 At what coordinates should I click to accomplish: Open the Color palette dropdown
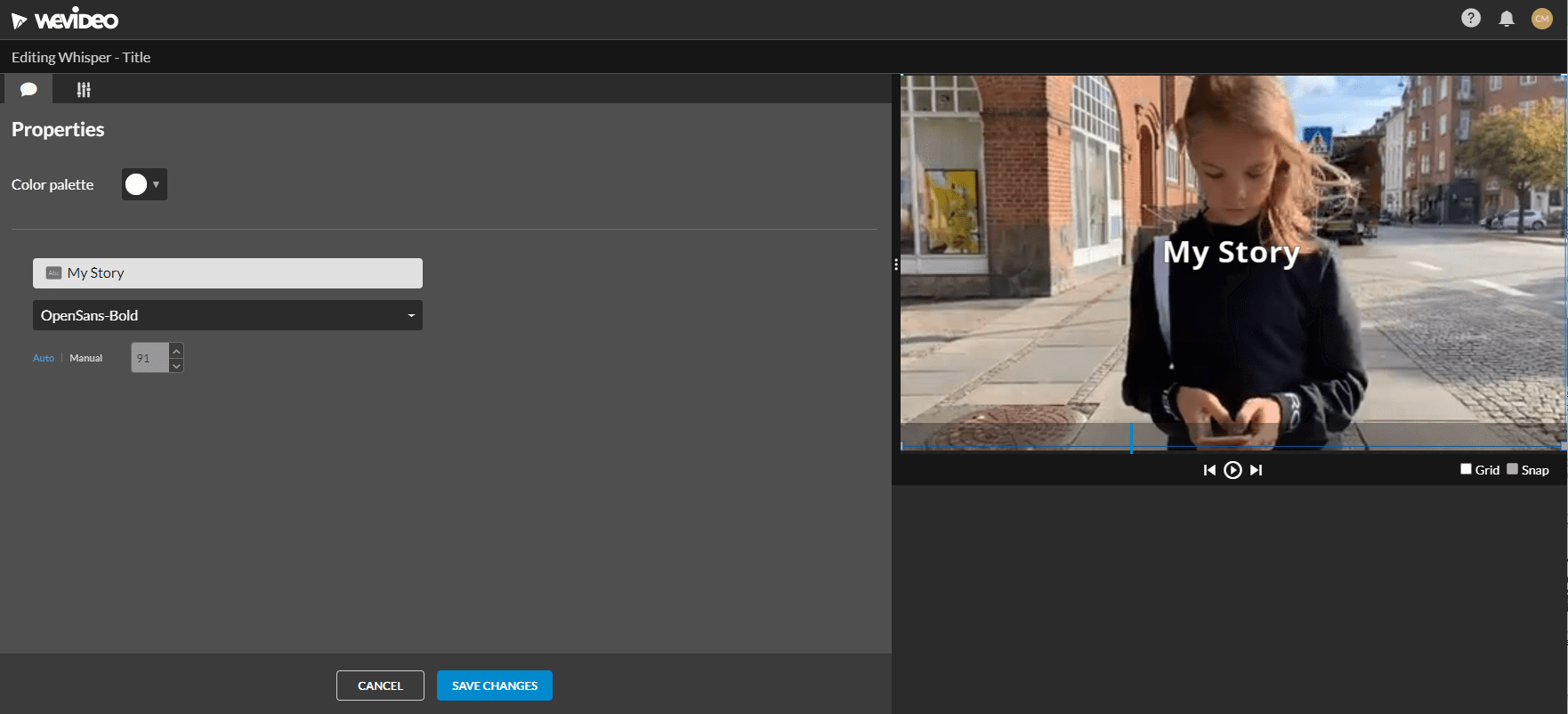coord(144,184)
